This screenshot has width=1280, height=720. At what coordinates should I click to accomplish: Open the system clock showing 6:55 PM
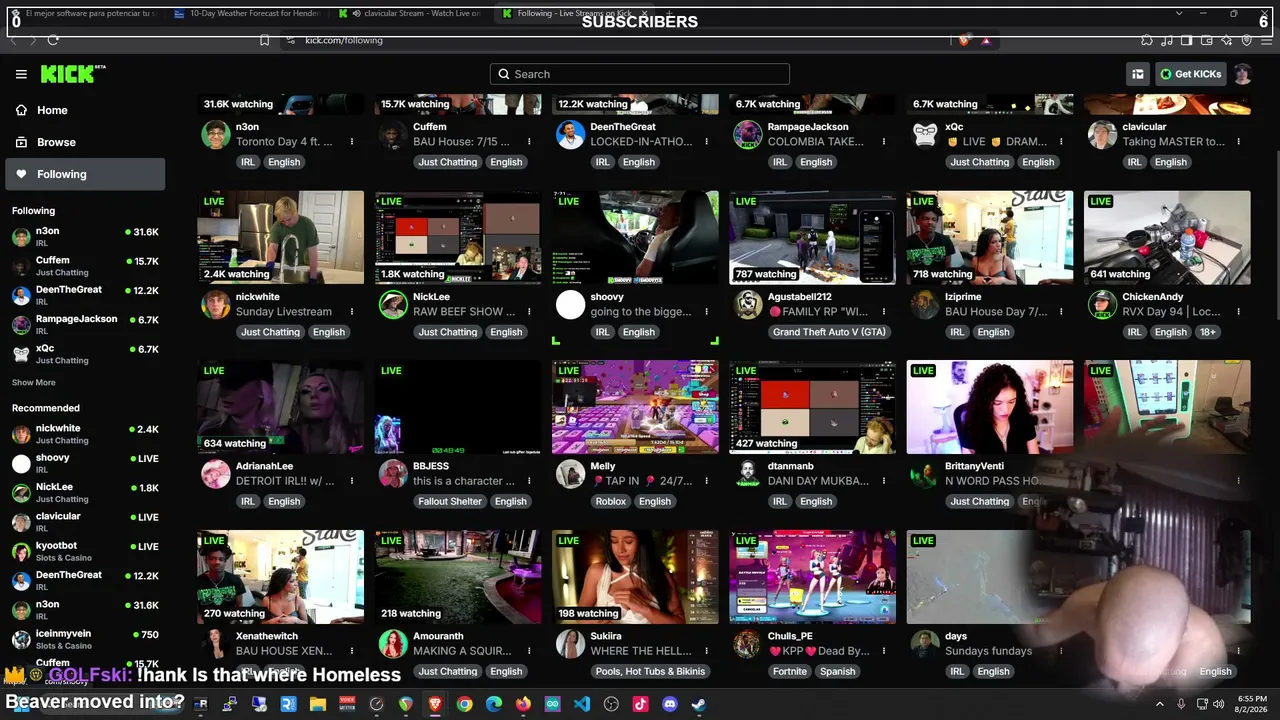pos(1253,704)
